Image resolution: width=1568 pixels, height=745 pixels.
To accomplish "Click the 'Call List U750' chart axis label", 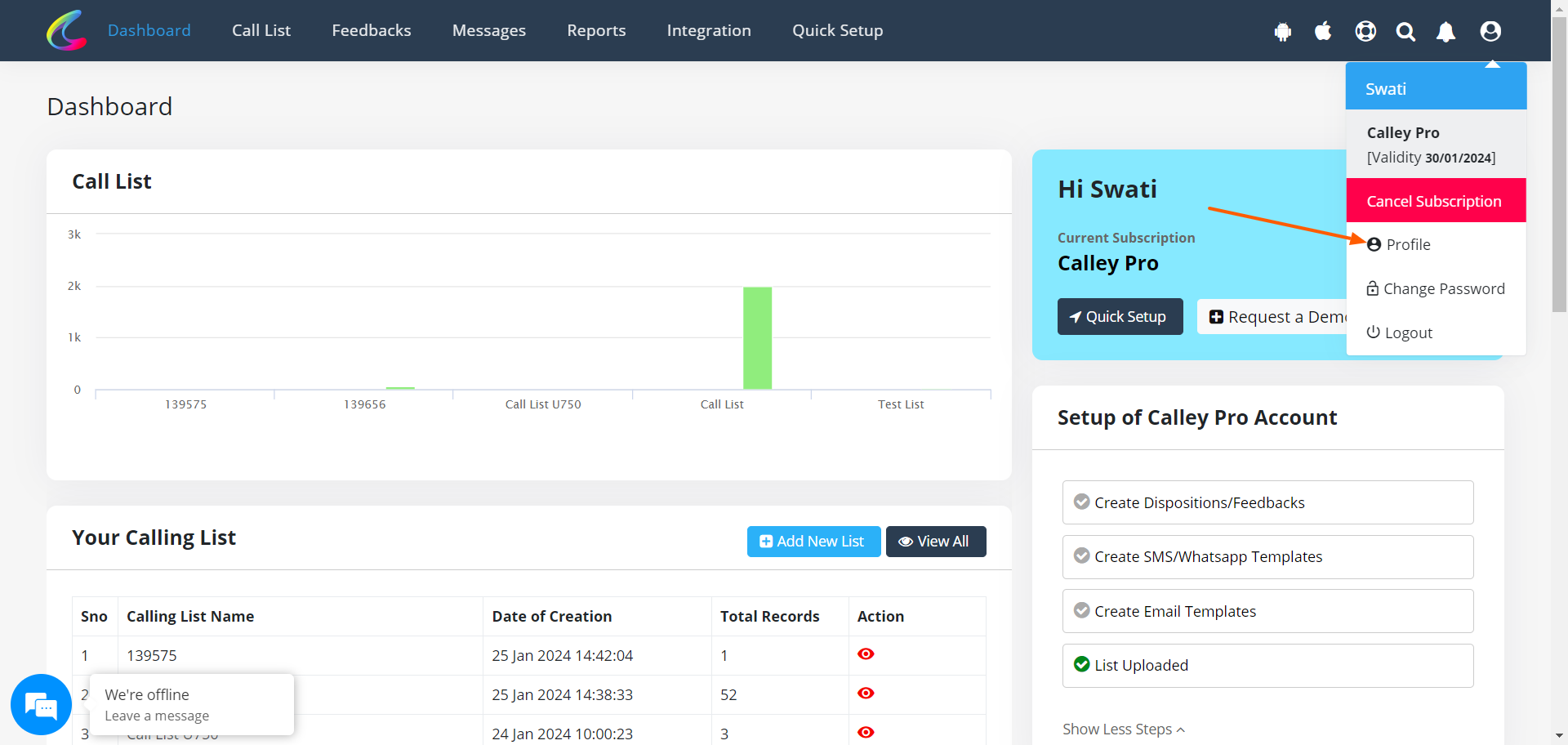I will tap(543, 404).
